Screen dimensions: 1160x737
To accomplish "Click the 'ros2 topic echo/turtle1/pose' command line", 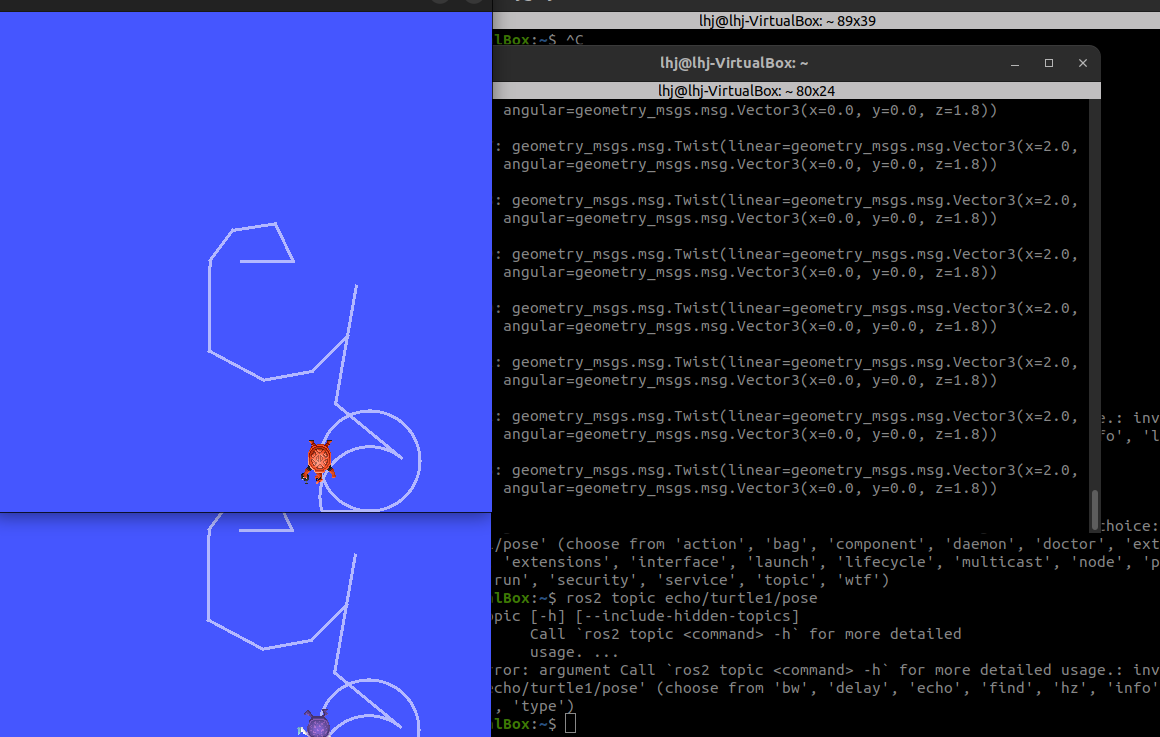I will [x=692, y=598].
